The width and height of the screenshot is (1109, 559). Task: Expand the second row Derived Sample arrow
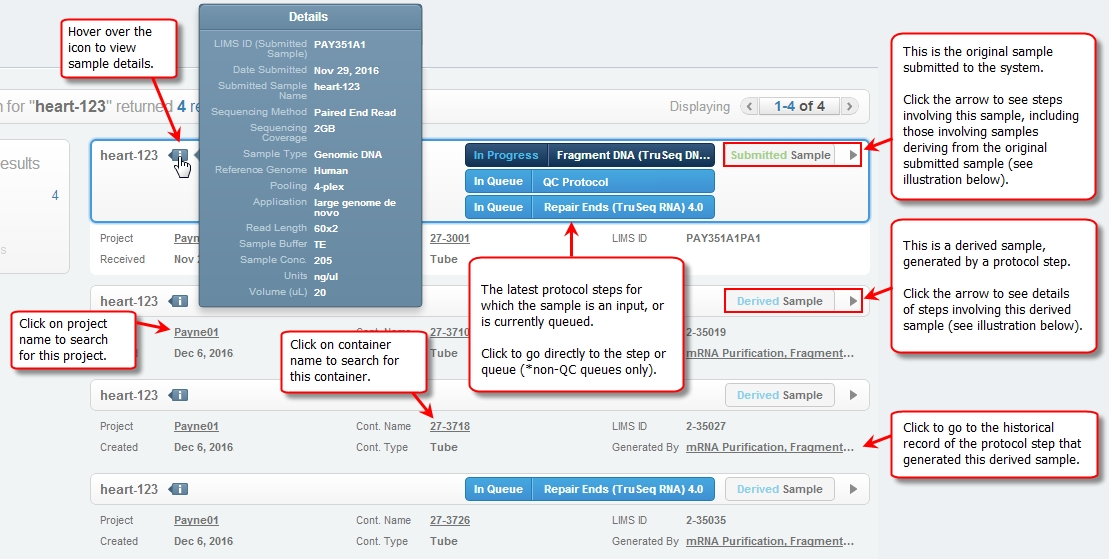pyautogui.click(x=852, y=301)
